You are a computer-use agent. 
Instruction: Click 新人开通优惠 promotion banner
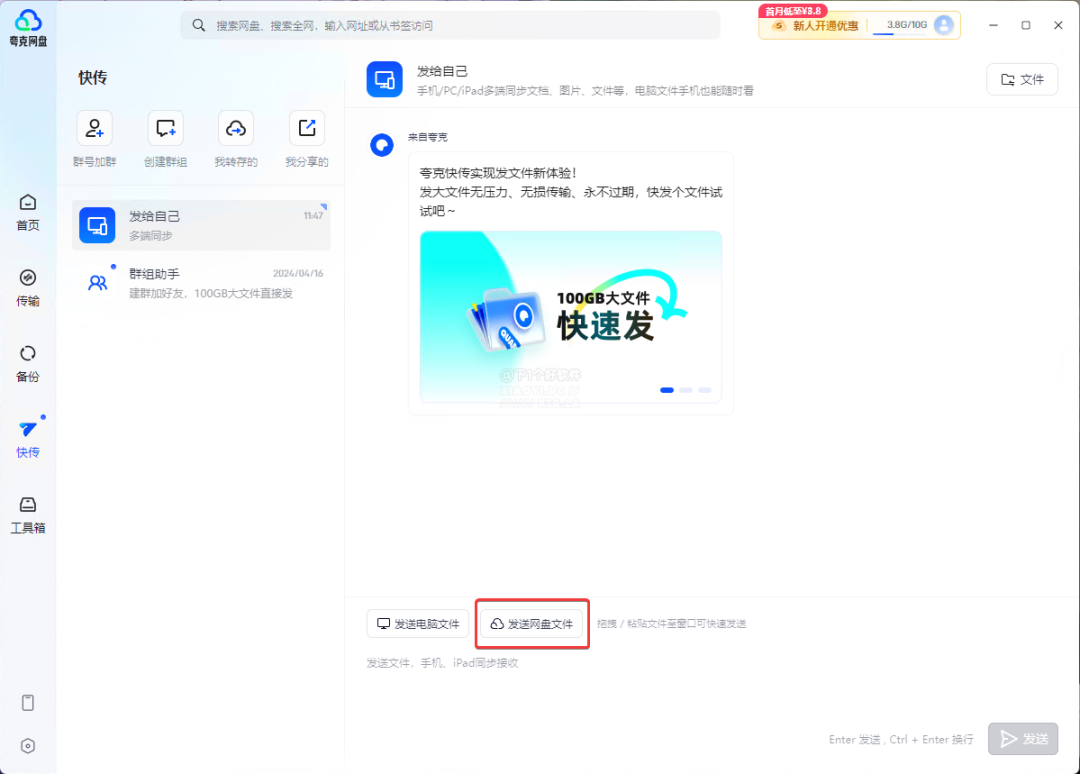825,25
